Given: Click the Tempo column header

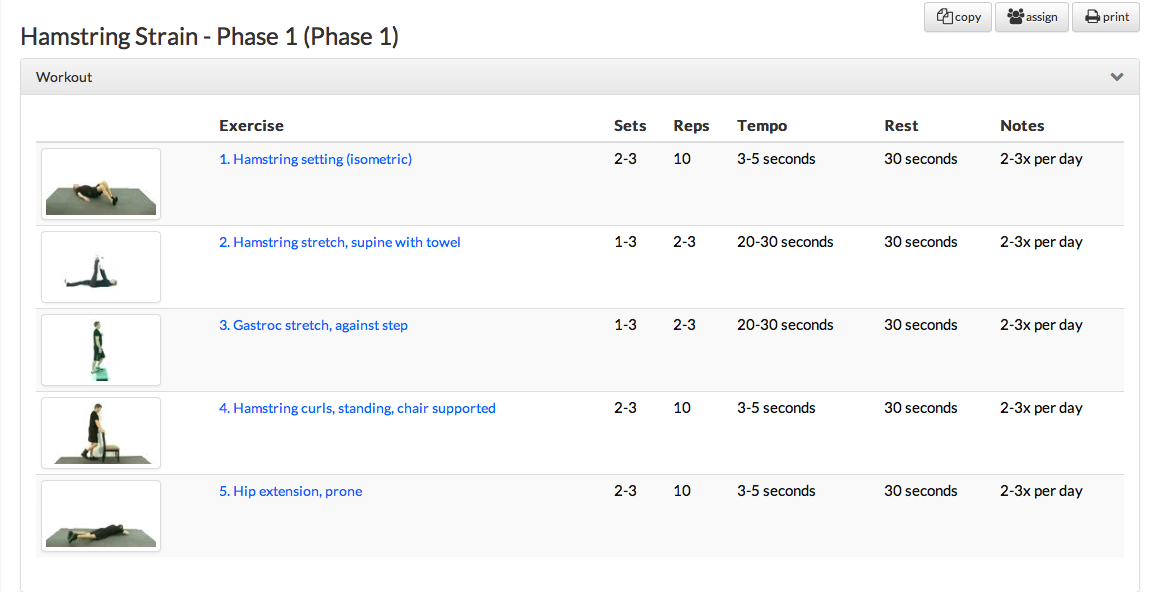Looking at the screenshot, I should point(762,126).
